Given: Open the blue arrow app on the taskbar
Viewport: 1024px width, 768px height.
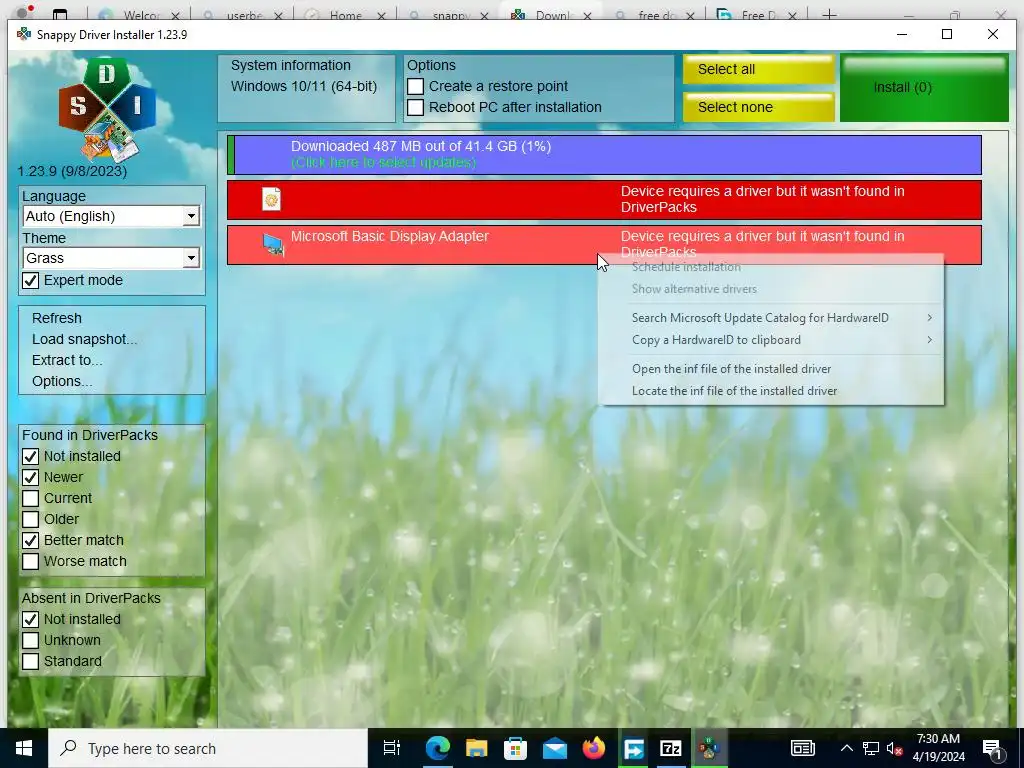Looking at the screenshot, I should pyautogui.click(x=633, y=748).
